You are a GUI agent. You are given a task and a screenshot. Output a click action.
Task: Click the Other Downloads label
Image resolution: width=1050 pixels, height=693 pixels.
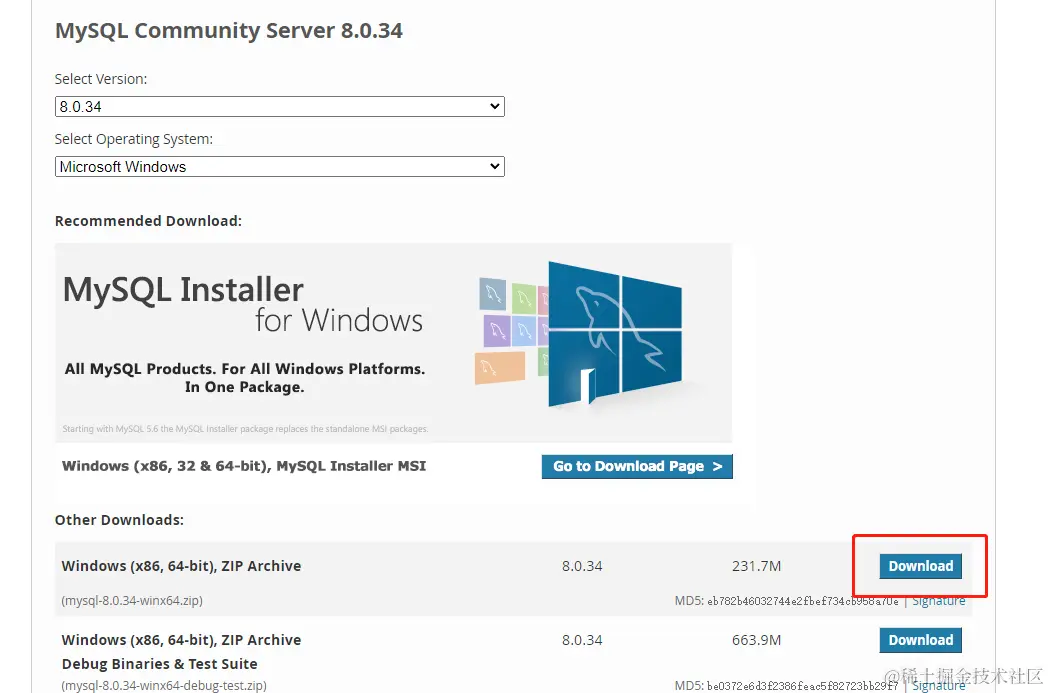click(x=119, y=520)
